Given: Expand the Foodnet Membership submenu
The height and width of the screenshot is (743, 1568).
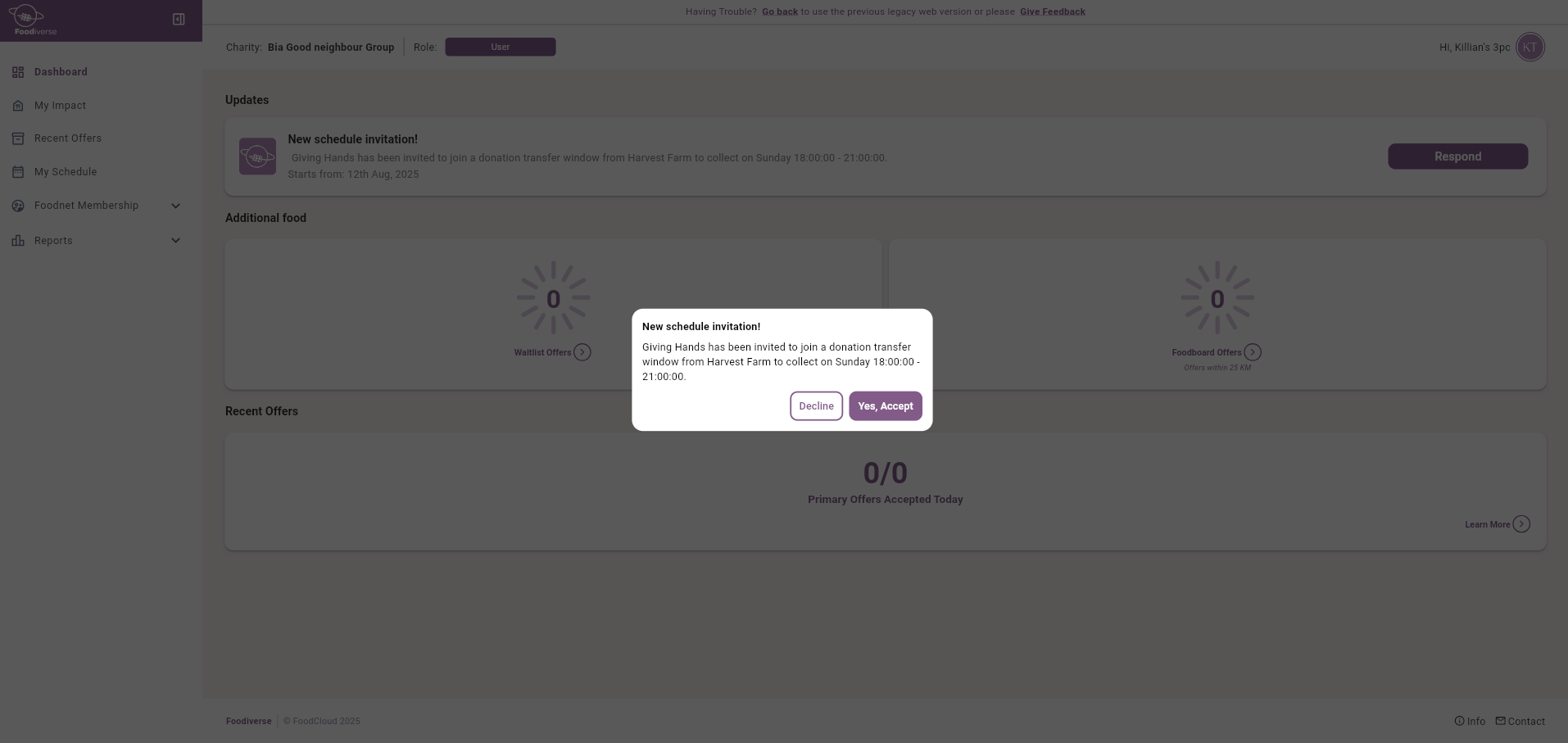Looking at the screenshot, I should point(175,206).
